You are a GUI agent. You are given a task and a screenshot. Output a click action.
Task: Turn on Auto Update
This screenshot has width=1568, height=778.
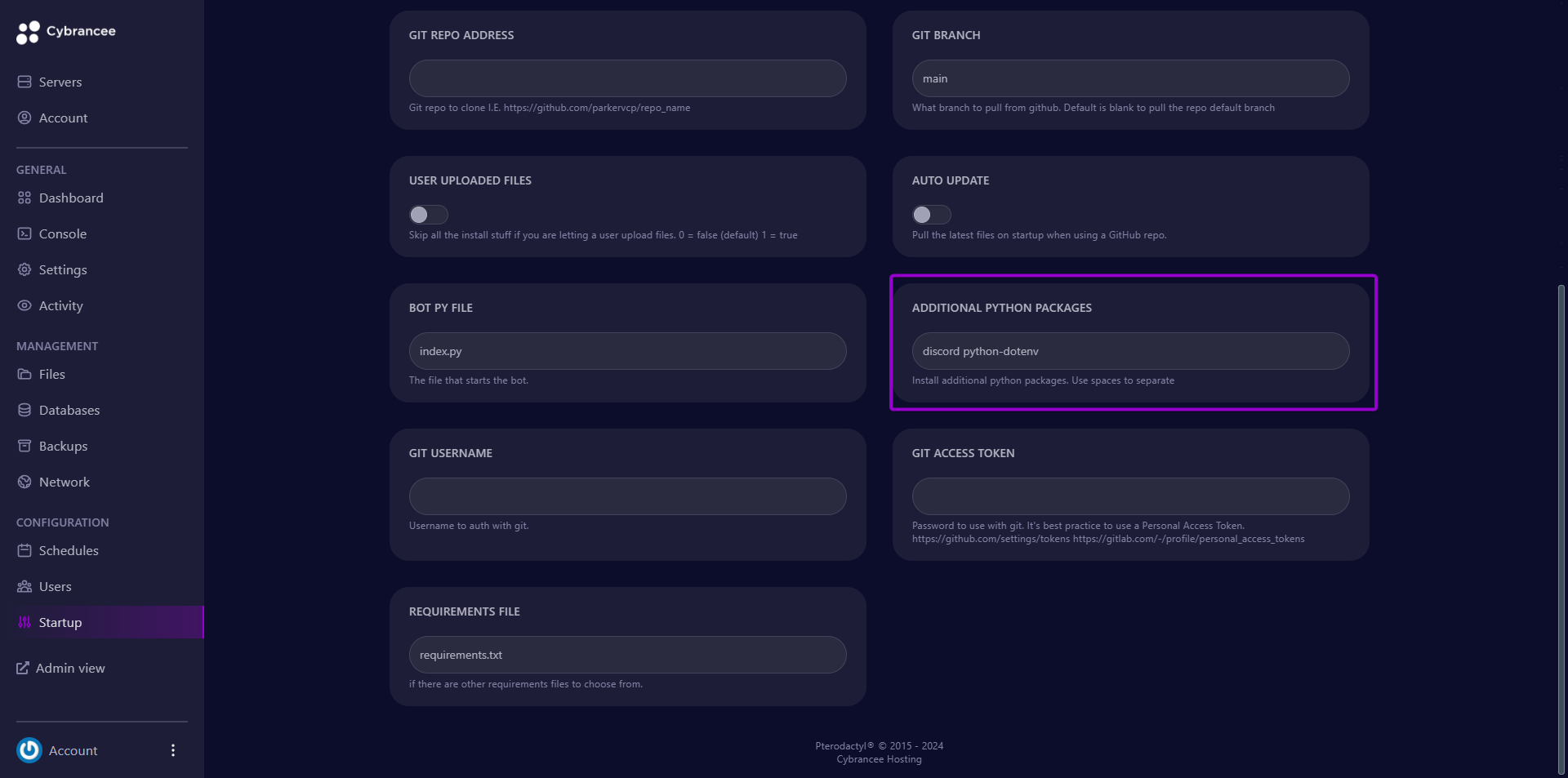point(931,214)
